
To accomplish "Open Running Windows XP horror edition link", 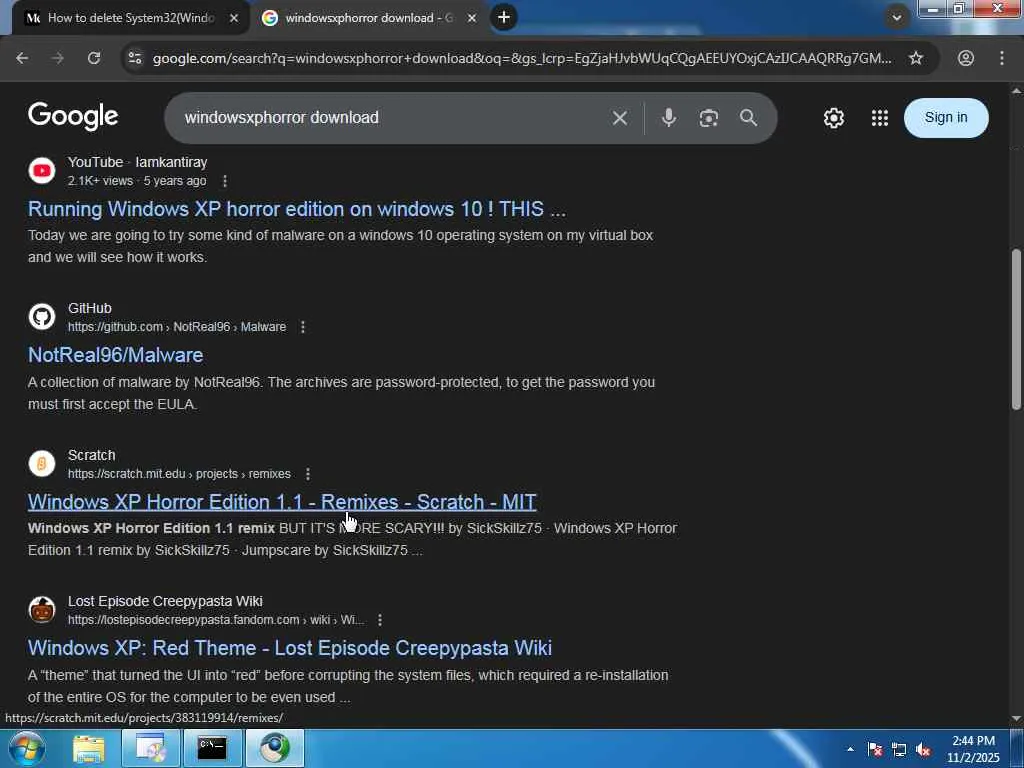I will (x=296, y=209).
